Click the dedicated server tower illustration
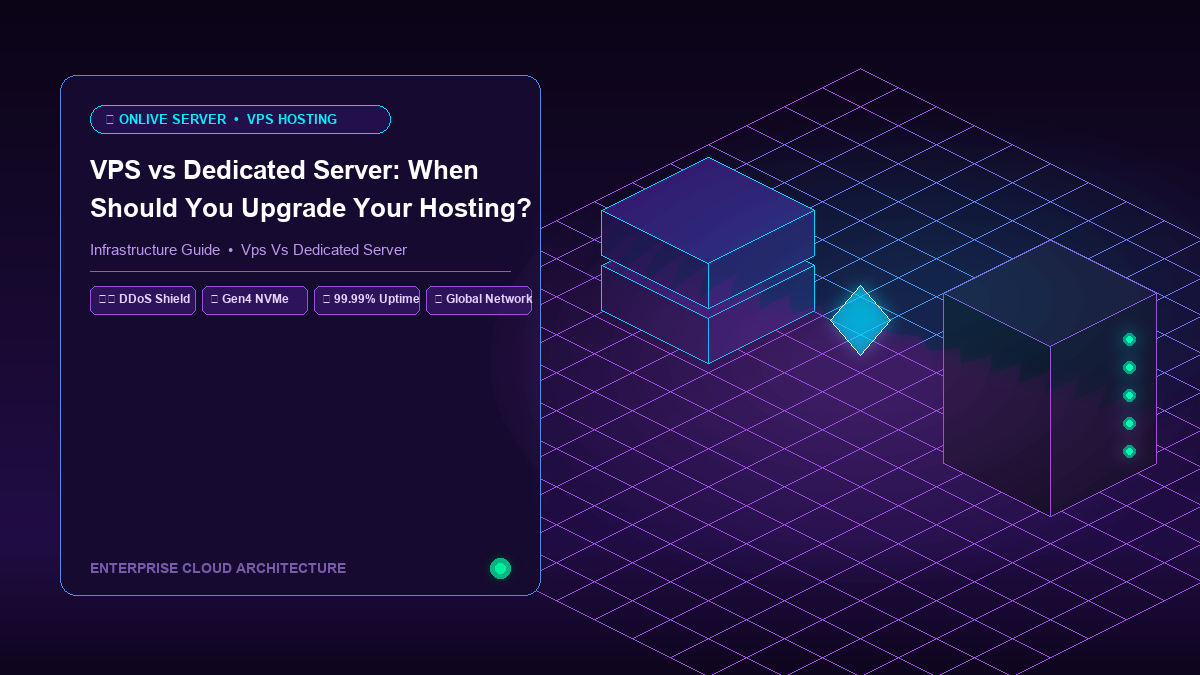The image size is (1200, 675). click(1050, 378)
